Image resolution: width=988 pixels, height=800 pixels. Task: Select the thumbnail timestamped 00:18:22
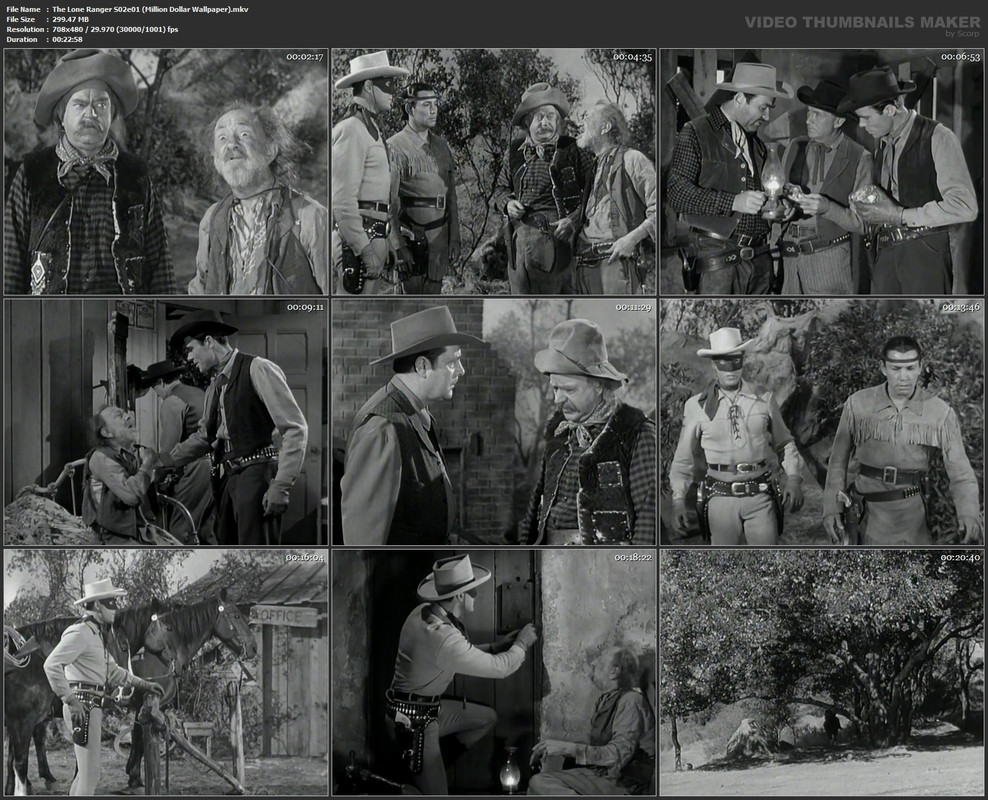[494, 672]
